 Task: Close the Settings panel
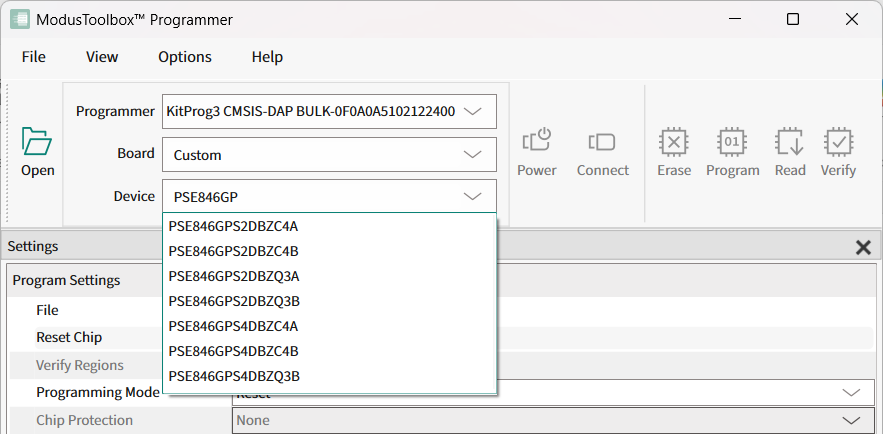[x=863, y=247]
